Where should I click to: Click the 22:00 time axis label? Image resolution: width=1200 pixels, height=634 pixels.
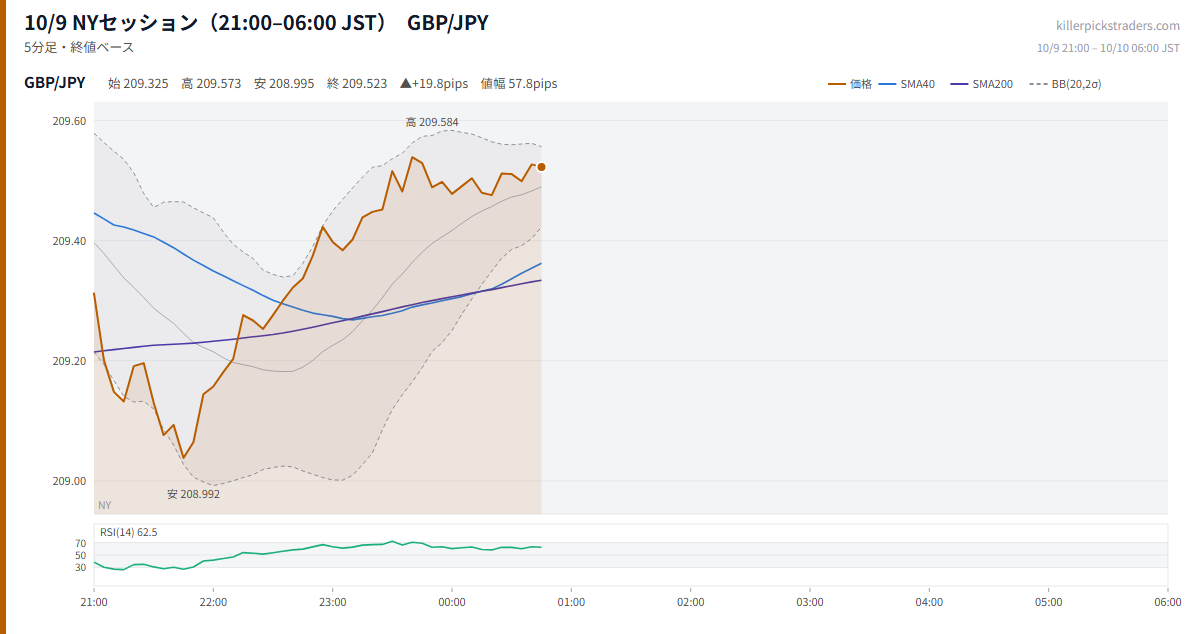point(213,603)
